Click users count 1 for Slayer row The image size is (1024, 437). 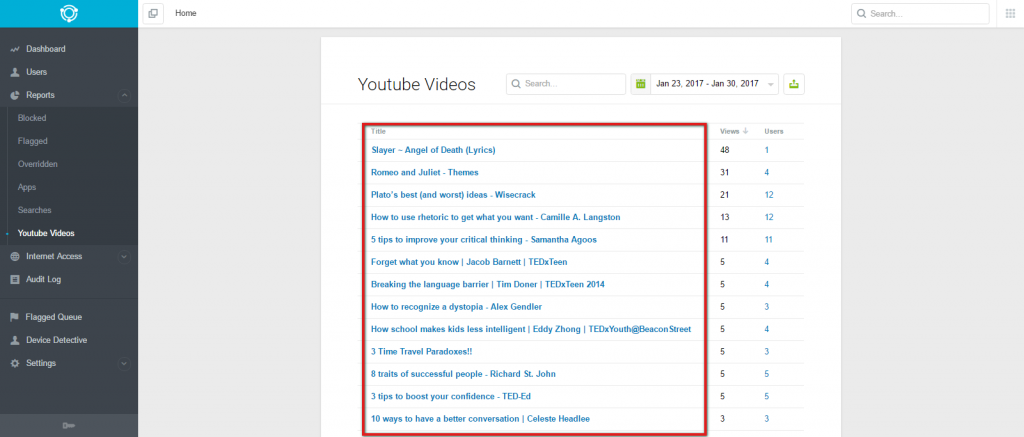tap(767, 150)
